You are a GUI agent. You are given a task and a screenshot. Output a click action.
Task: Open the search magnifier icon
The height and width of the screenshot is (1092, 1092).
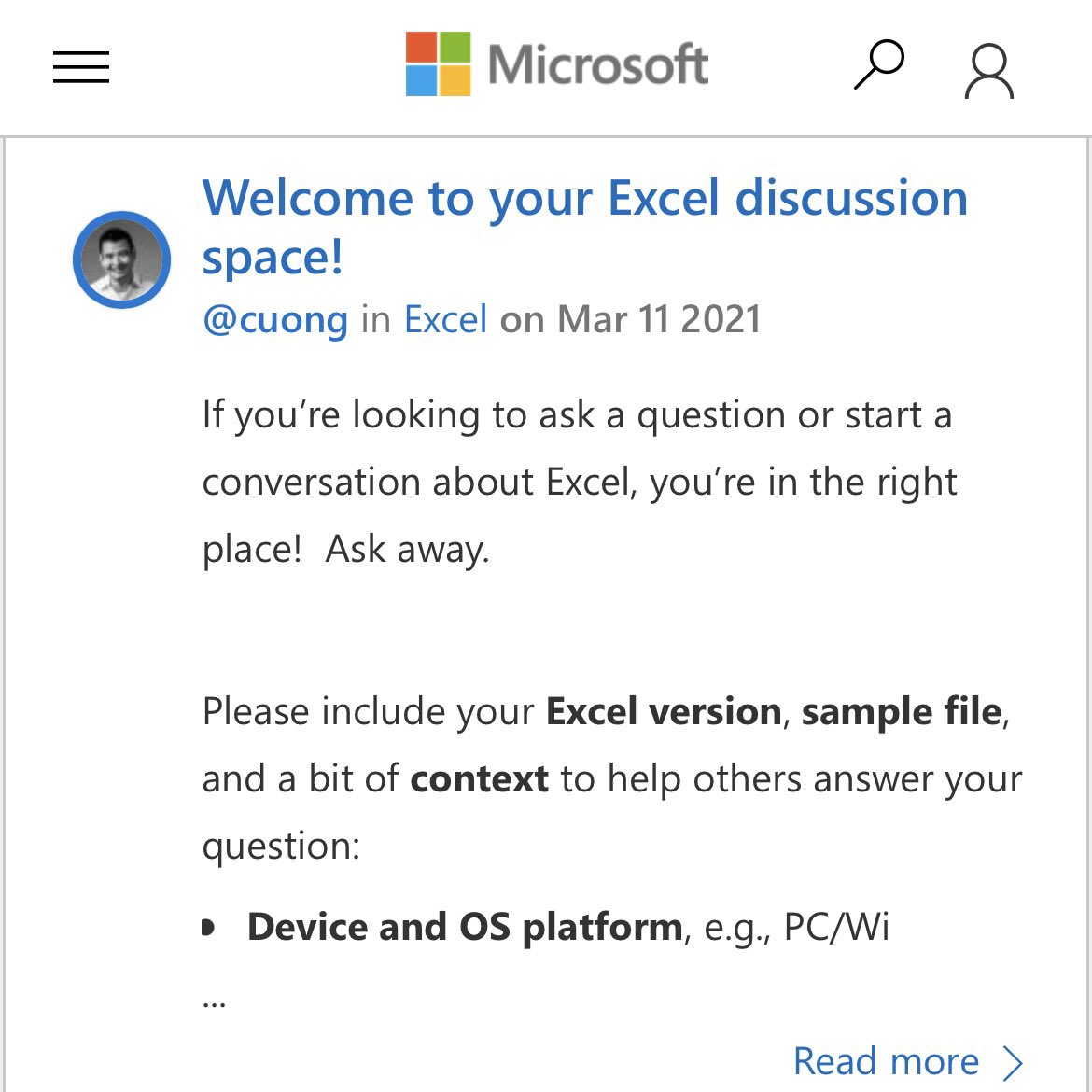tap(879, 64)
